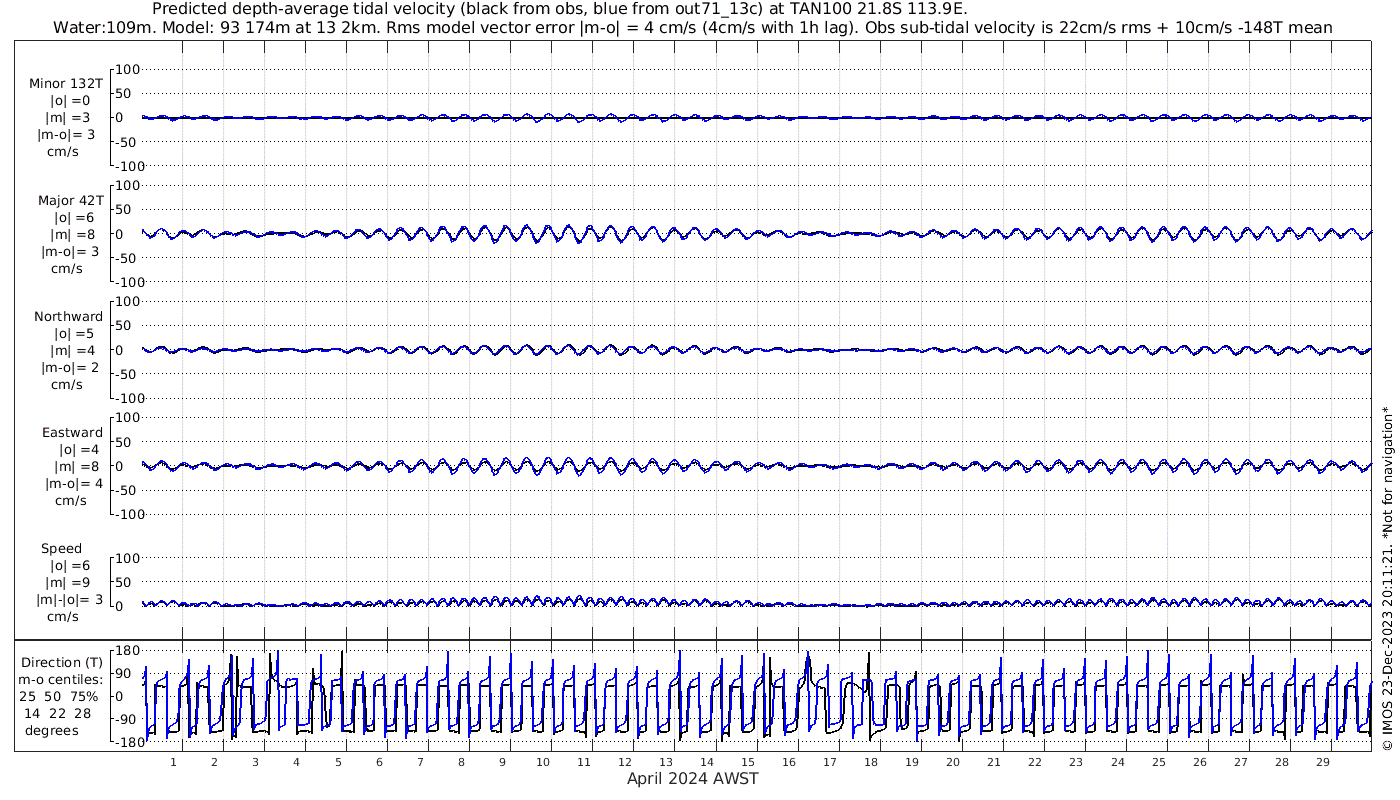
Task: Click the '14 22 28' centile values
Action: (58, 713)
